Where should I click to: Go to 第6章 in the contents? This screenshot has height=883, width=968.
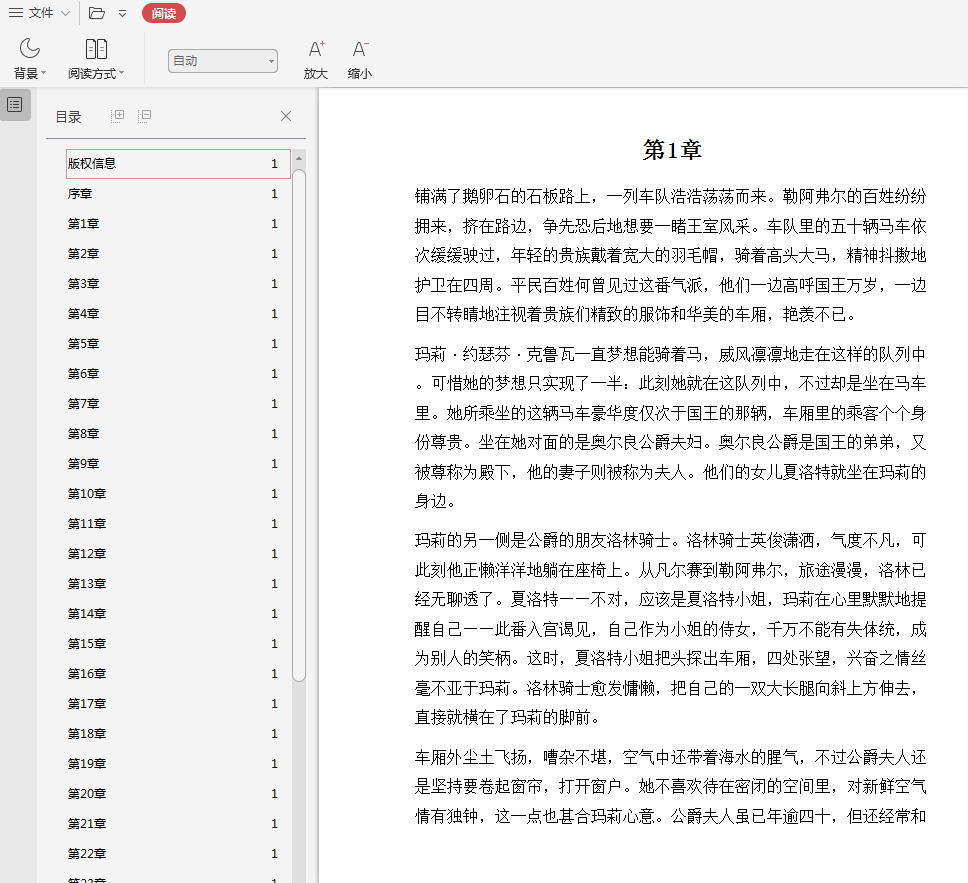(x=178, y=374)
